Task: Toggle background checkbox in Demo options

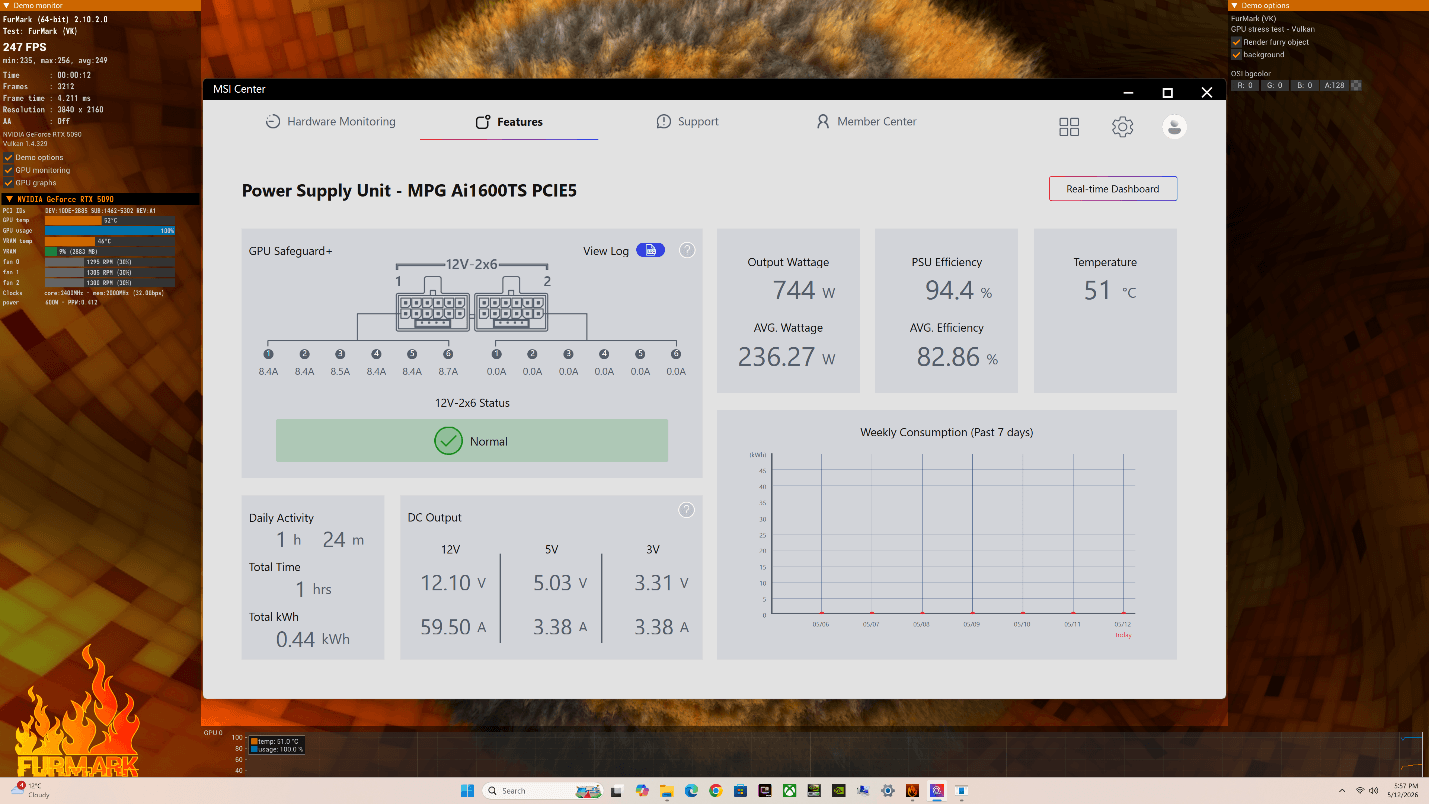Action: point(1237,54)
